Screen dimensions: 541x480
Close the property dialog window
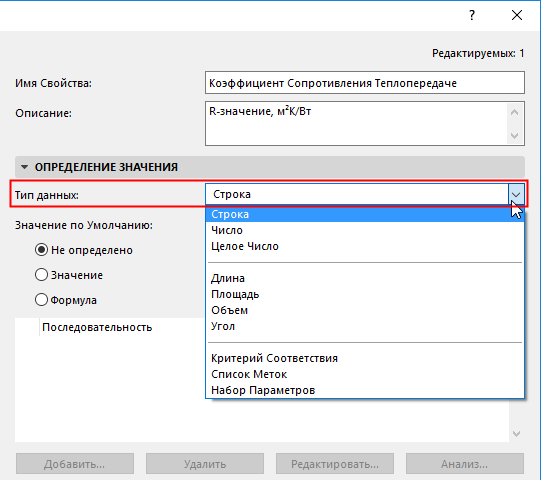pyautogui.click(x=517, y=15)
